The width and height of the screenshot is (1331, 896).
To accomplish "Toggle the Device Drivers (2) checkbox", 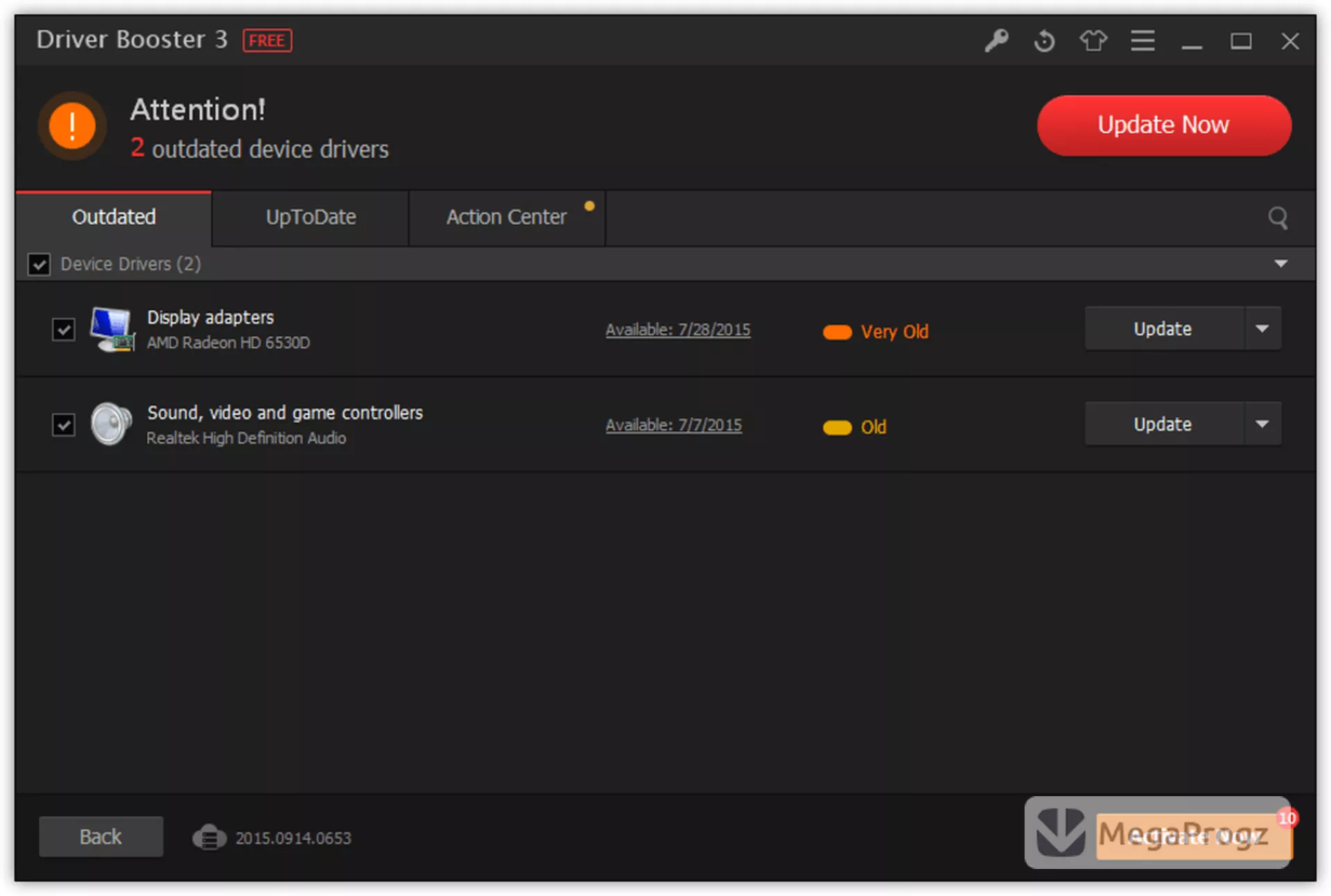I will [x=39, y=264].
